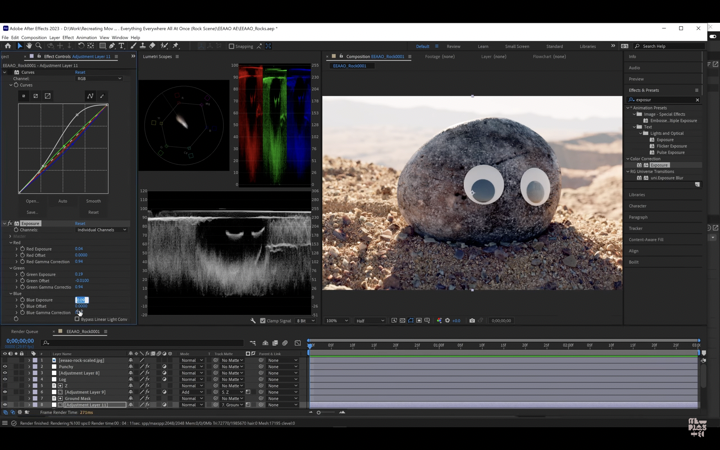Select the Clone Stamp tool
Viewport: 720px width, 450px height.
[142, 46]
